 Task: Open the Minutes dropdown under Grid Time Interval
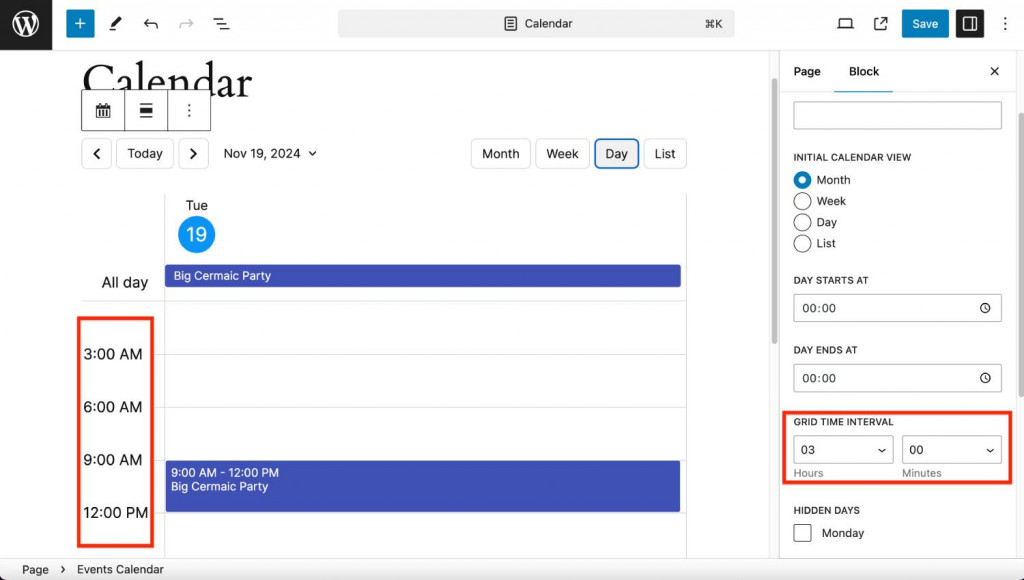point(951,449)
